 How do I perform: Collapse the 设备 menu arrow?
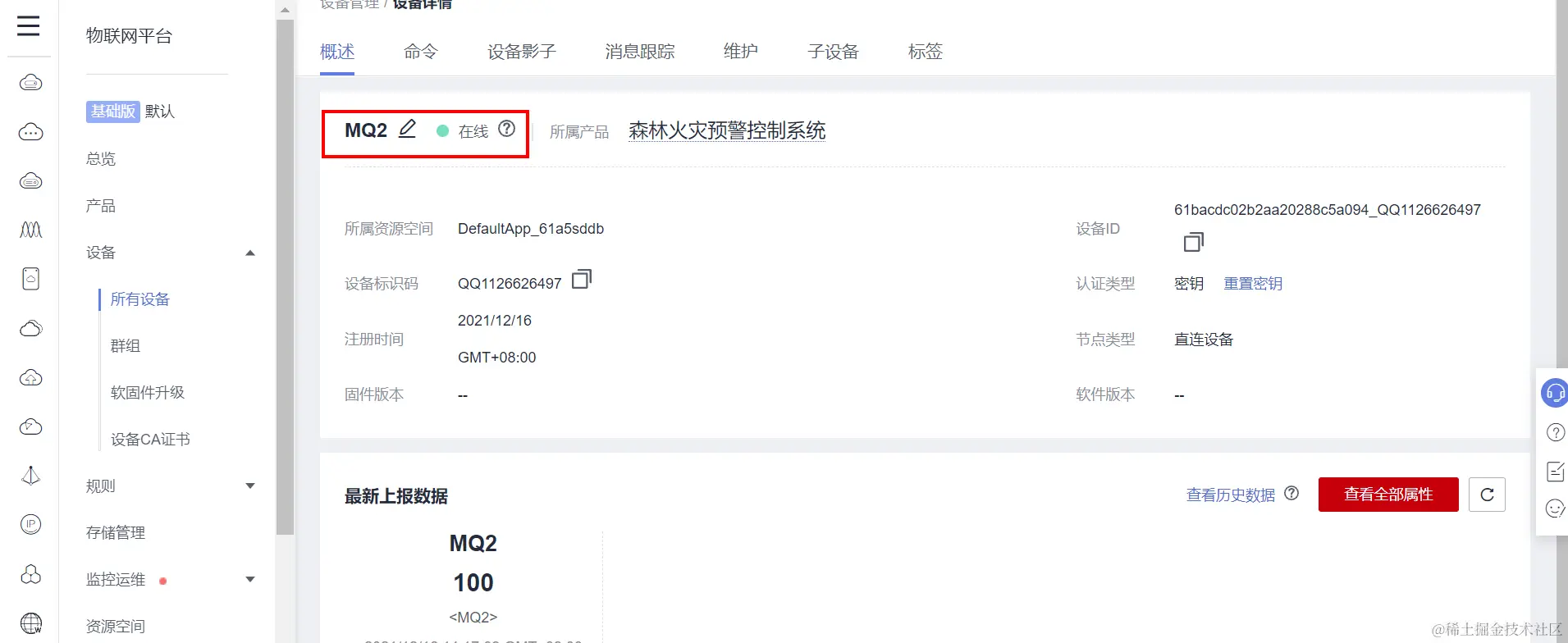[x=250, y=253]
